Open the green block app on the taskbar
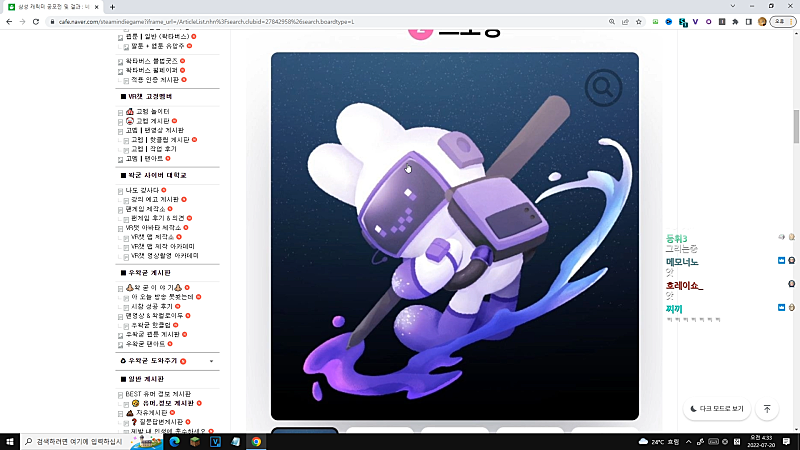Screen dimensions: 800x450 point(195,442)
